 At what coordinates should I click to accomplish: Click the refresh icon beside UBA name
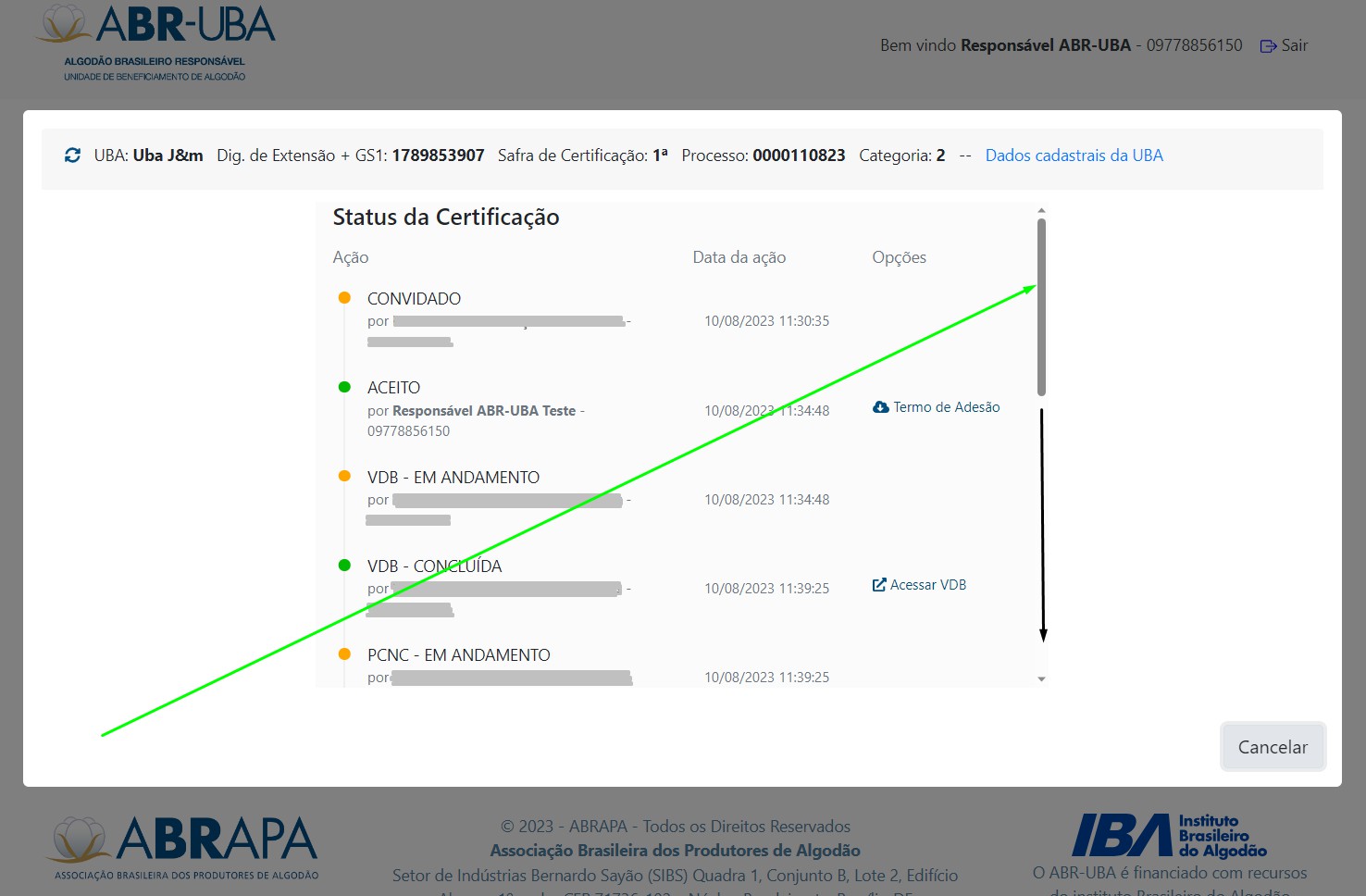(x=72, y=156)
